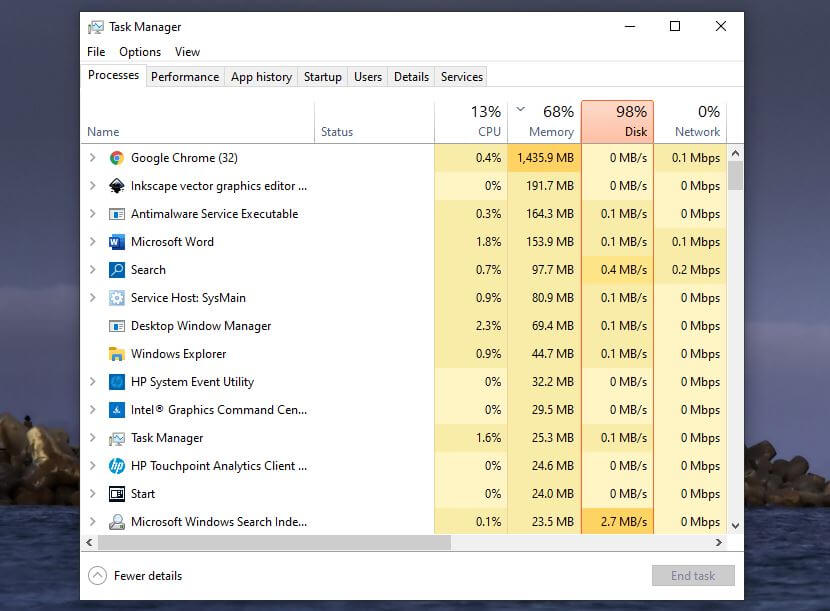Screen dimensions: 830x611
Task: Open the Options menu
Action: [x=140, y=52]
